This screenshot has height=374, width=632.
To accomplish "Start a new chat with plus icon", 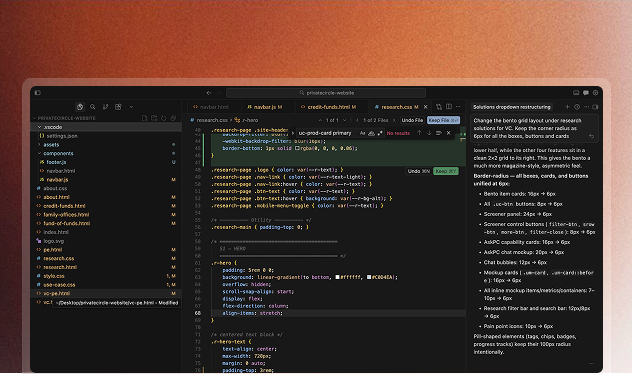I will point(567,107).
